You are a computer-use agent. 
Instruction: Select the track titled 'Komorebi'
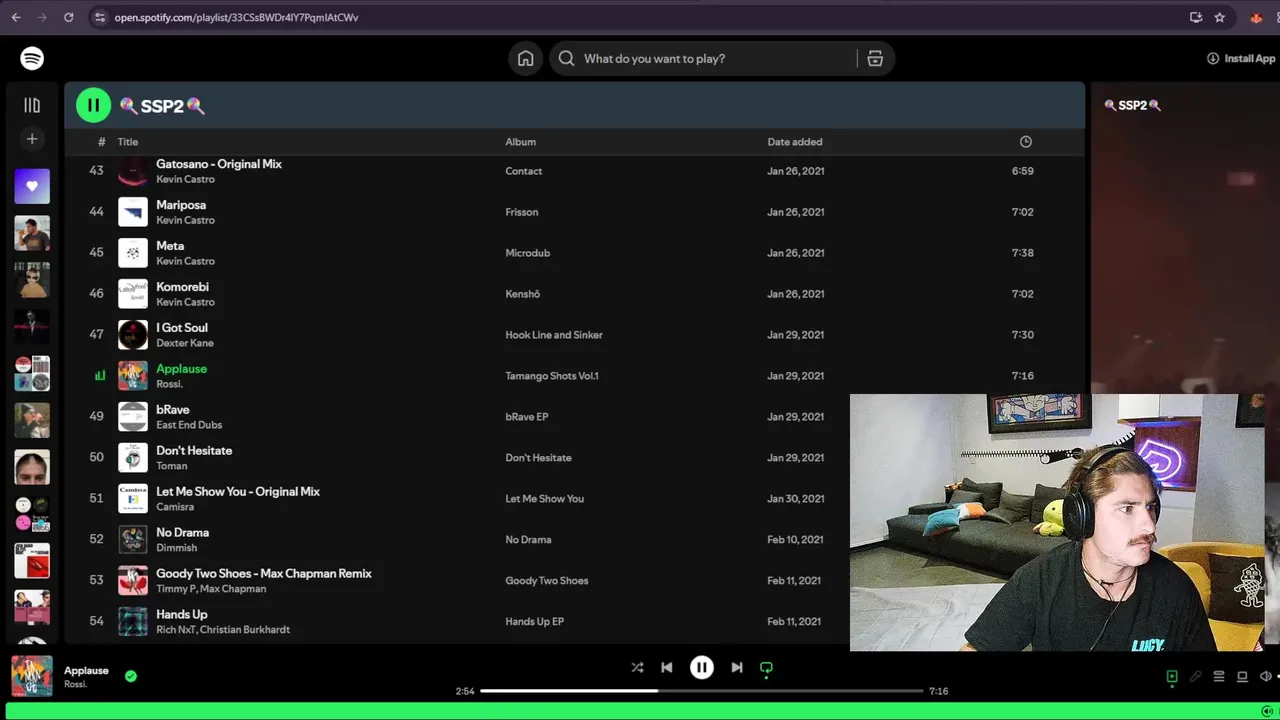coord(182,287)
